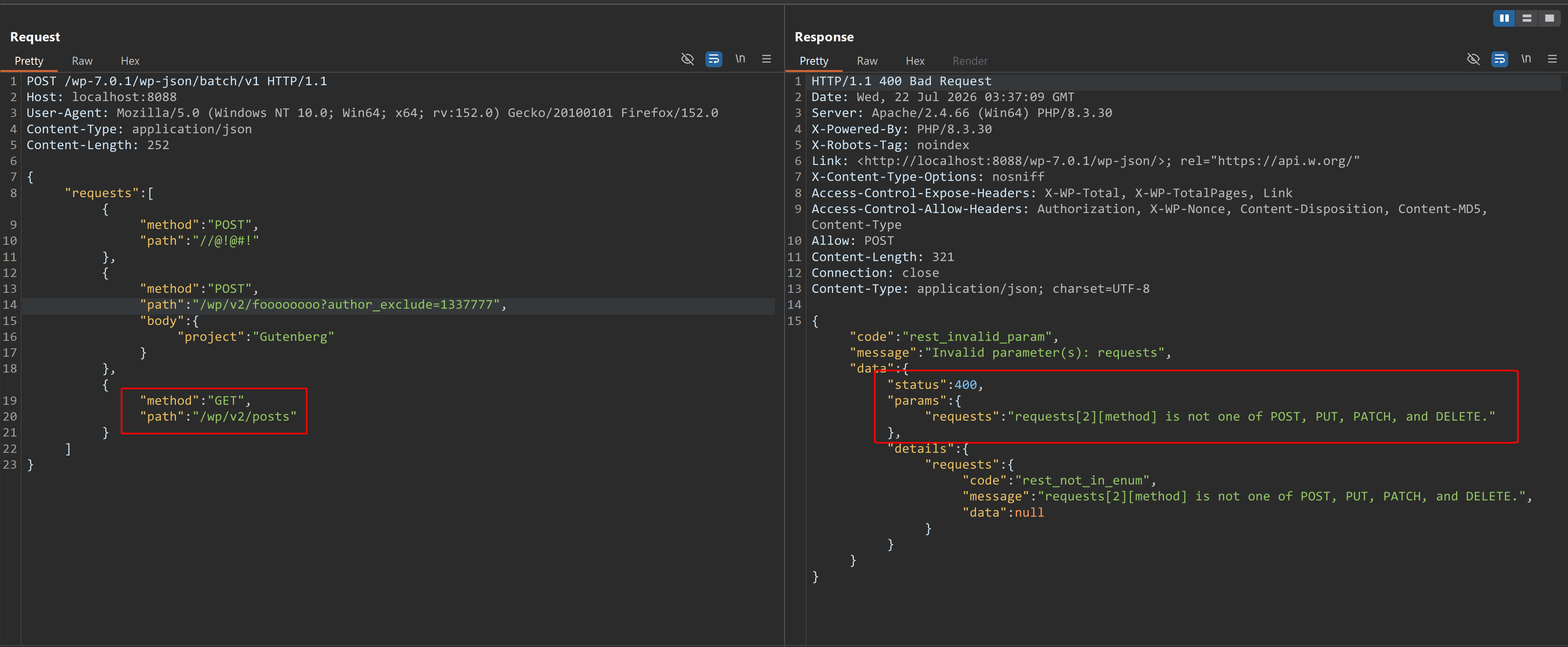Open the Response editor hamburger options menu

click(1552, 59)
